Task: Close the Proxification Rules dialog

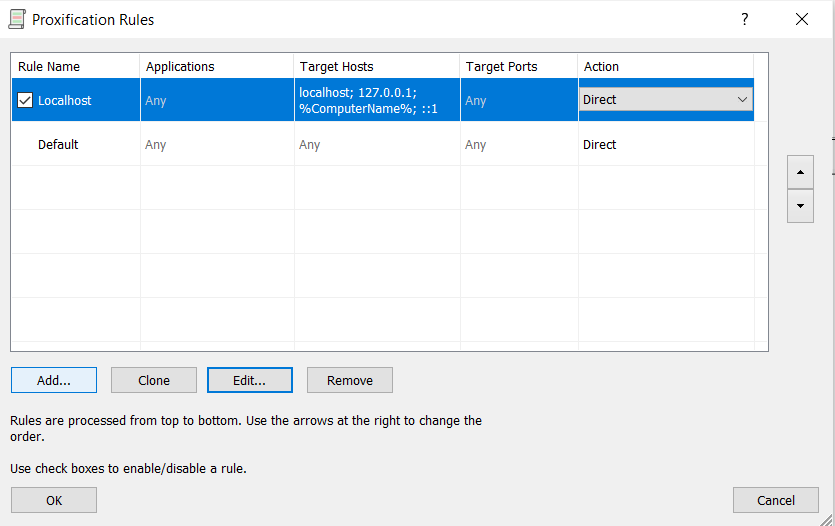Action: click(x=801, y=19)
